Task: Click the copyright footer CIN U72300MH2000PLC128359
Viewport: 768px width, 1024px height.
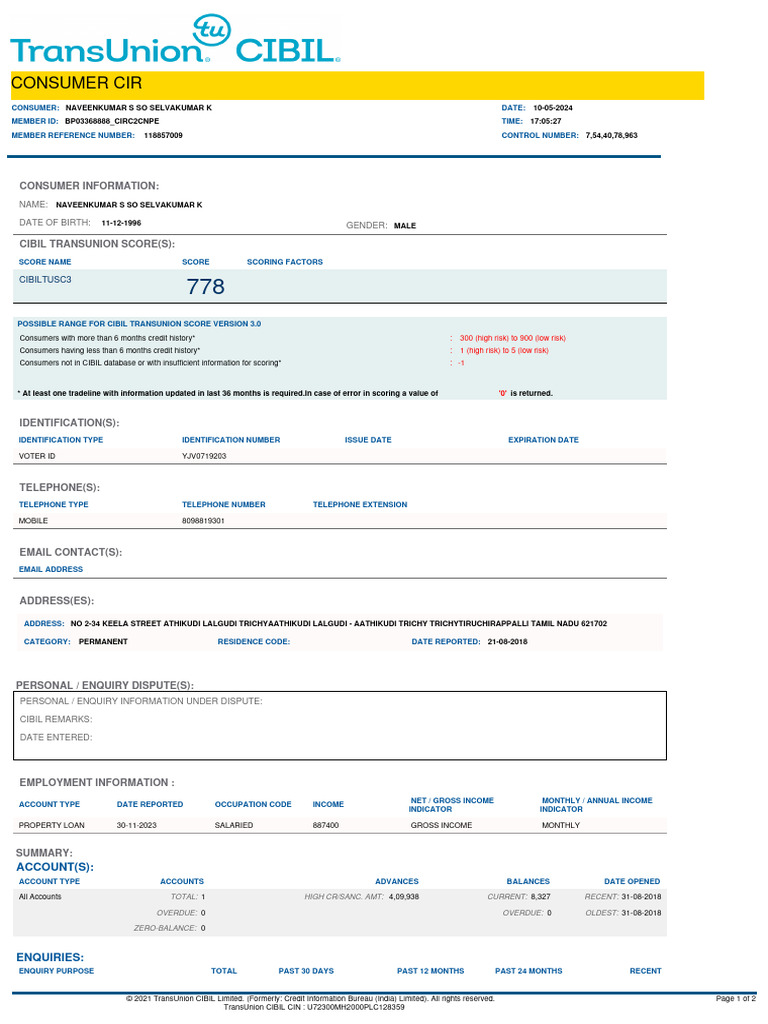Action: [x=314, y=1007]
